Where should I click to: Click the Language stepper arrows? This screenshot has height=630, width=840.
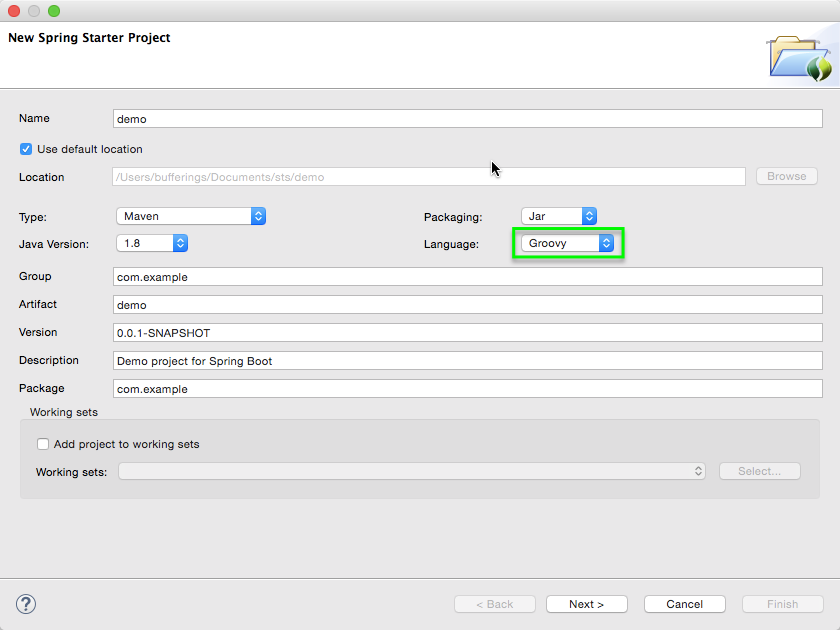pos(606,242)
